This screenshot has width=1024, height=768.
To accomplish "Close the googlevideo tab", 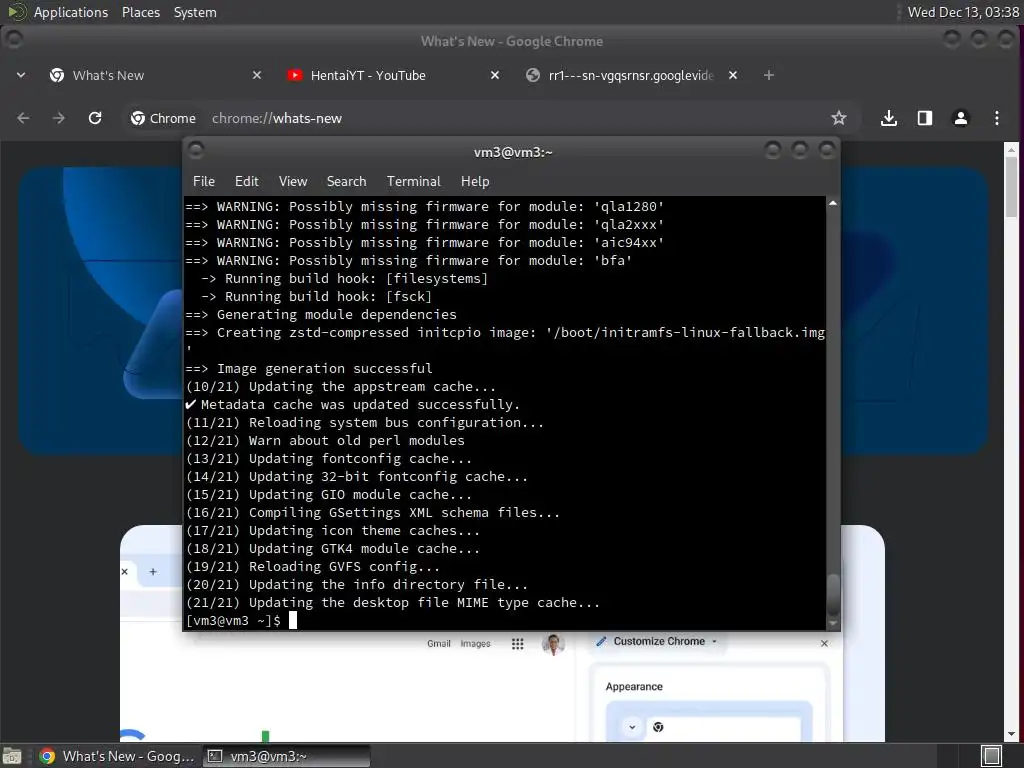I will [733, 75].
